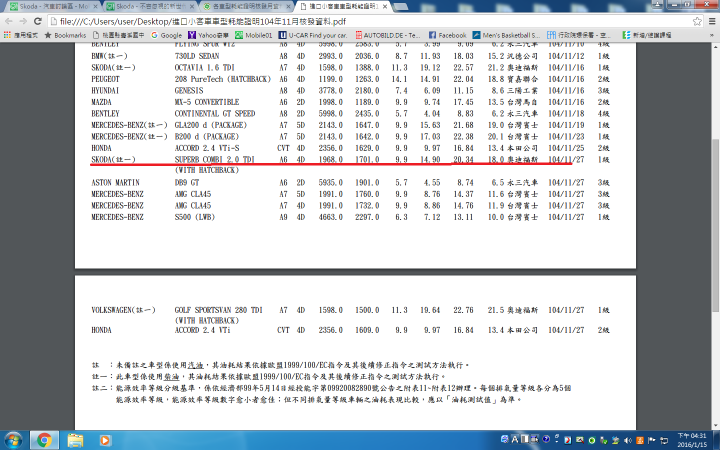720x450 pixels.
Task: Click the page vertical scrollbar thumb
Action: pos(715,225)
